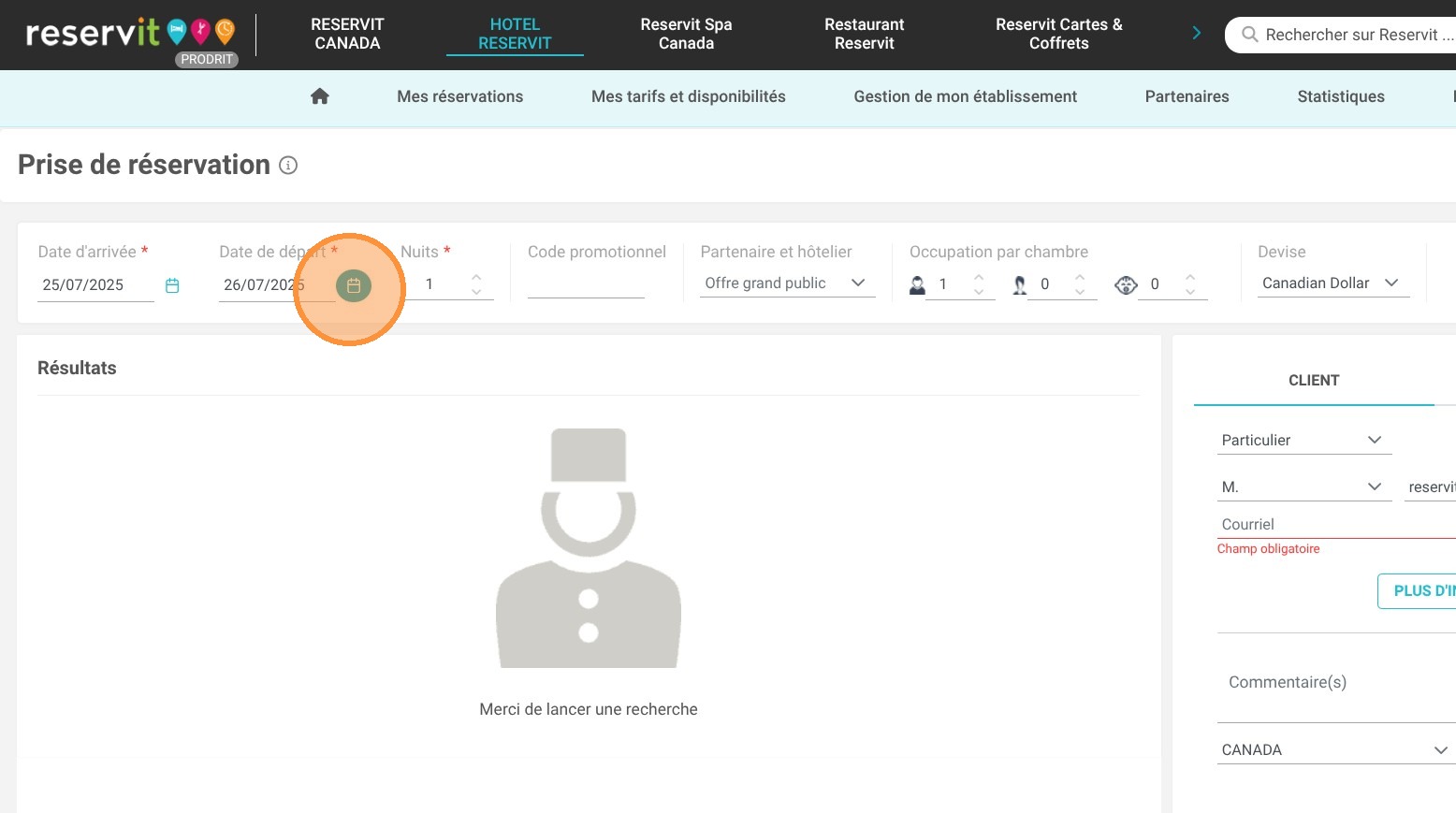This screenshot has width=1456, height=813.
Task: Open the Statistiques menu
Action: (x=1340, y=96)
